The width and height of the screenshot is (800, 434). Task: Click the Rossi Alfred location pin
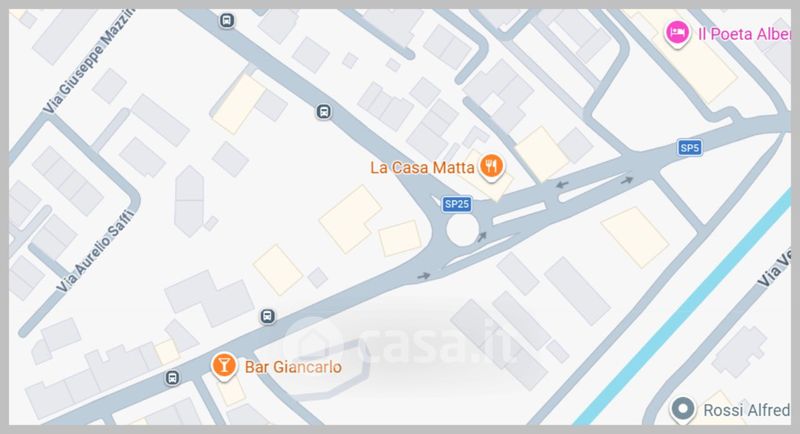click(683, 409)
